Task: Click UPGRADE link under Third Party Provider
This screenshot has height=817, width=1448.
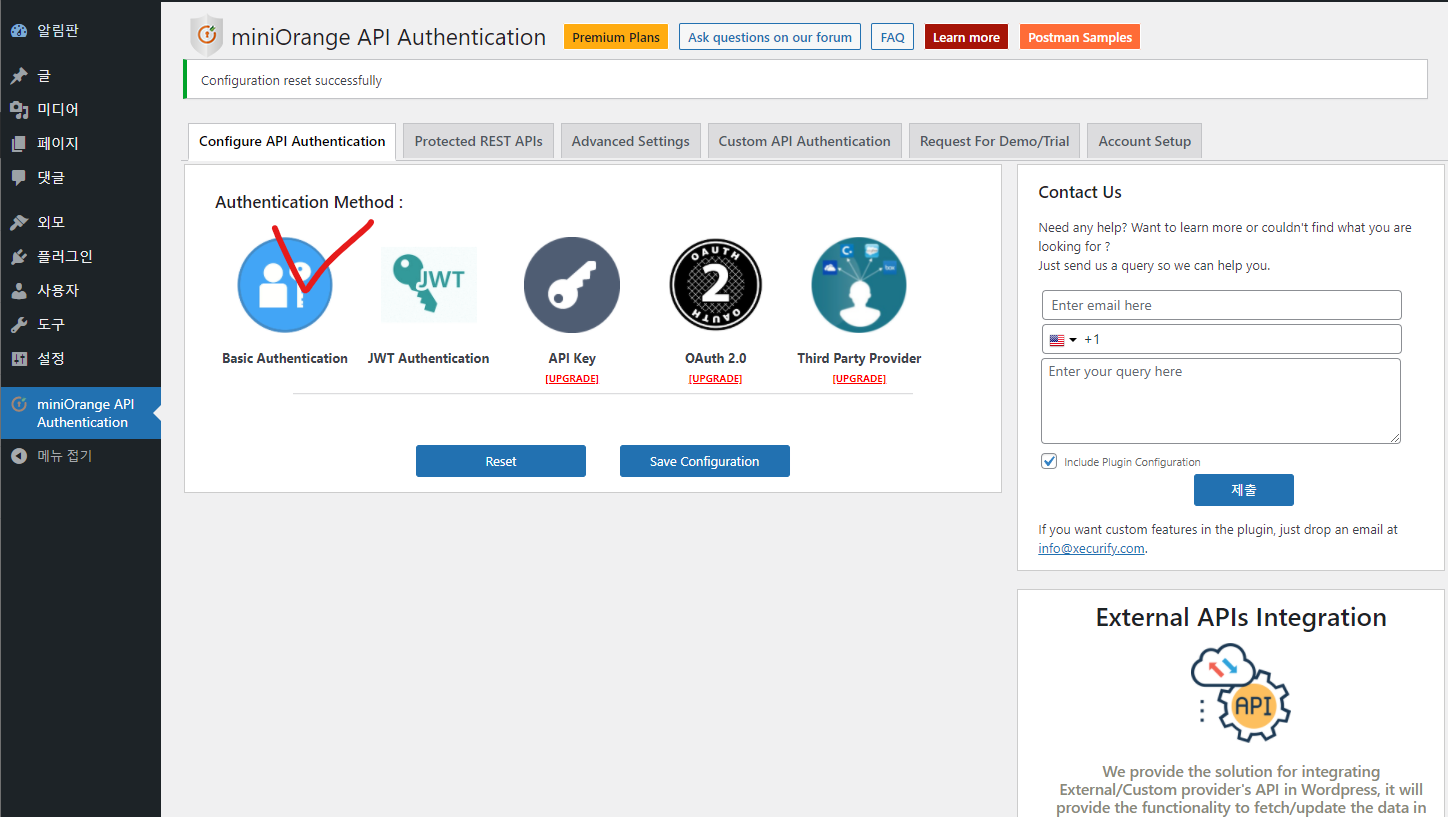Action: (859, 379)
